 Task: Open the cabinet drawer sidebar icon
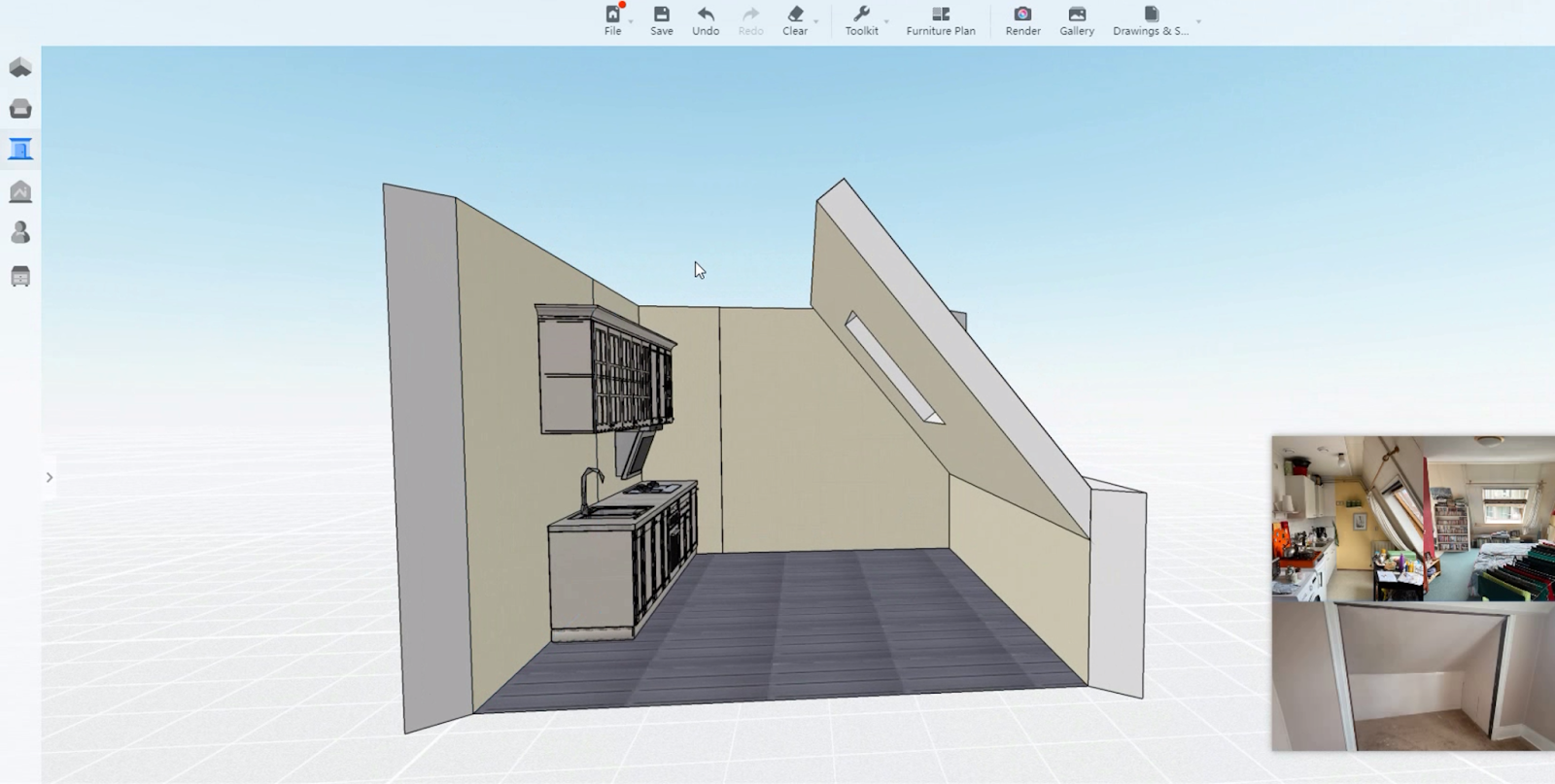point(20,277)
